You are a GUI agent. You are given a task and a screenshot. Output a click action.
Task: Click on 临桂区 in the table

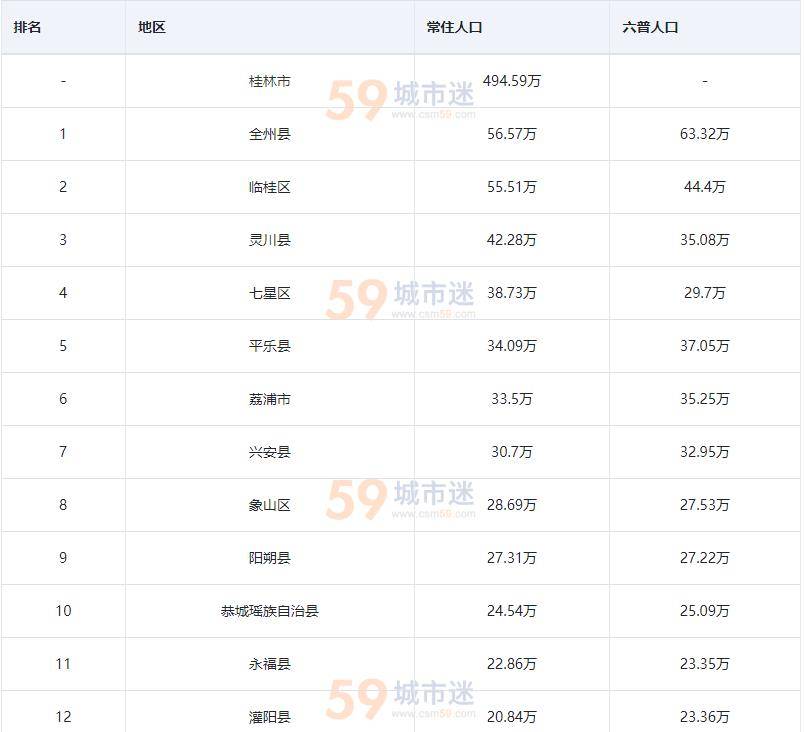click(270, 187)
